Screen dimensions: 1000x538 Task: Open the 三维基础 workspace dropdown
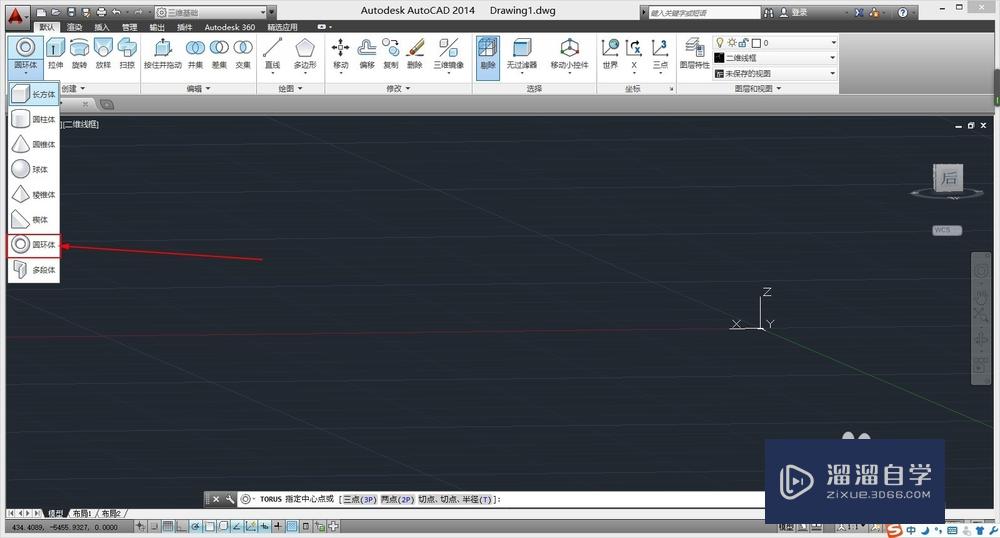click(262, 12)
